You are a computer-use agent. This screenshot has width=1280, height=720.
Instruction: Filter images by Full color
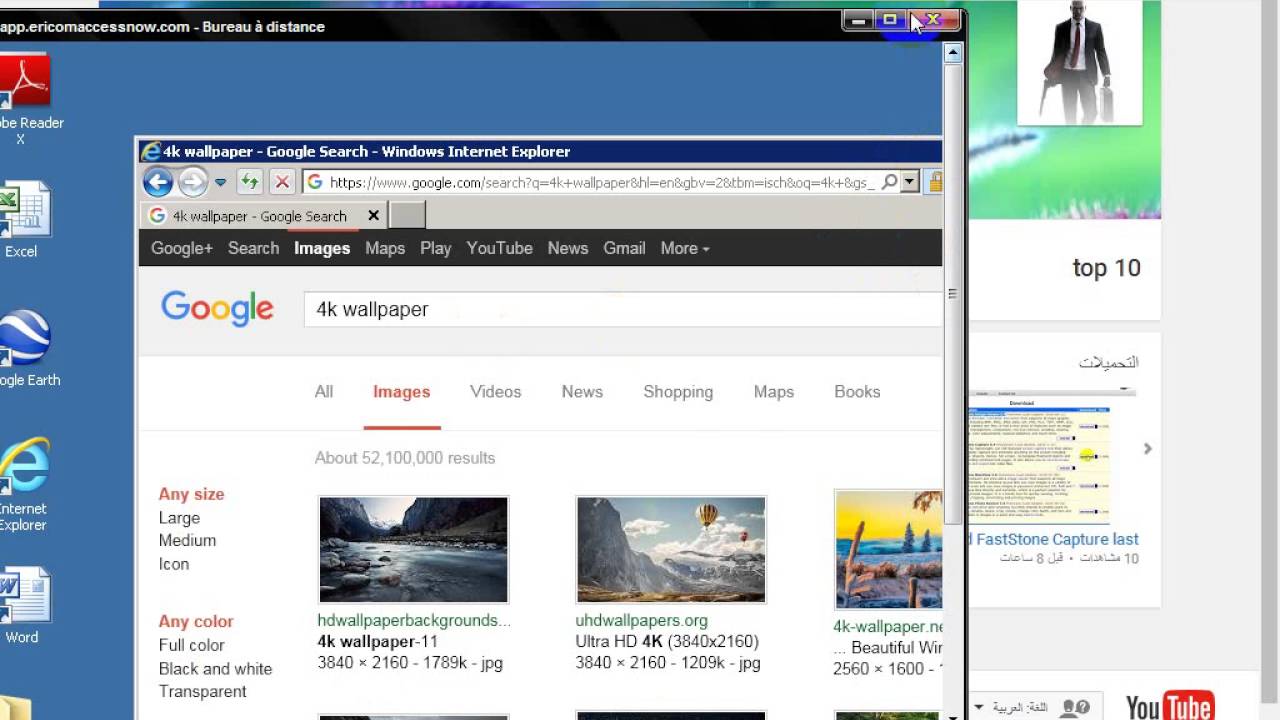[192, 645]
